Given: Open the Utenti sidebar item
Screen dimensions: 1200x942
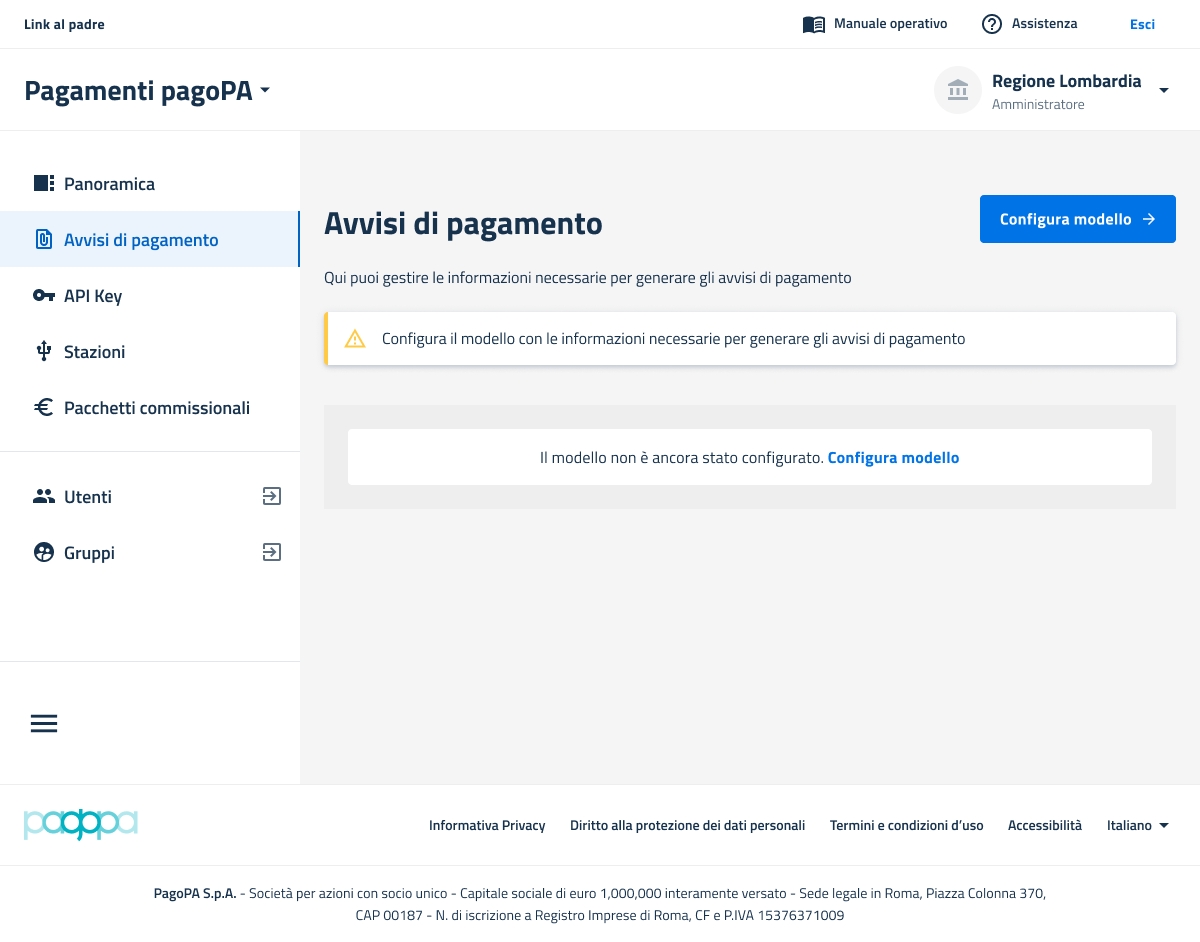Looking at the screenshot, I should coord(88,497).
